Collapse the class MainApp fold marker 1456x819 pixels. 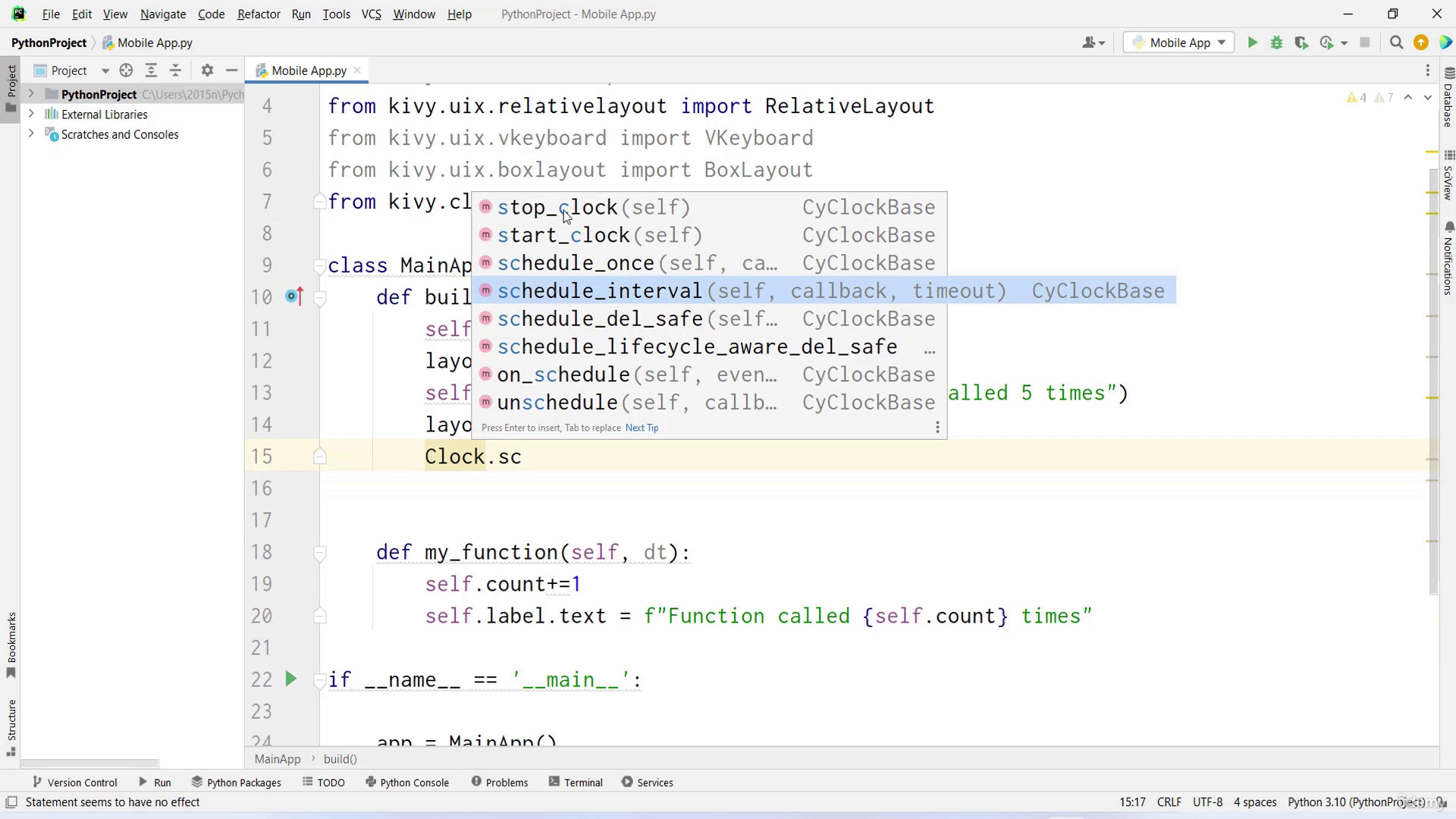click(x=320, y=265)
